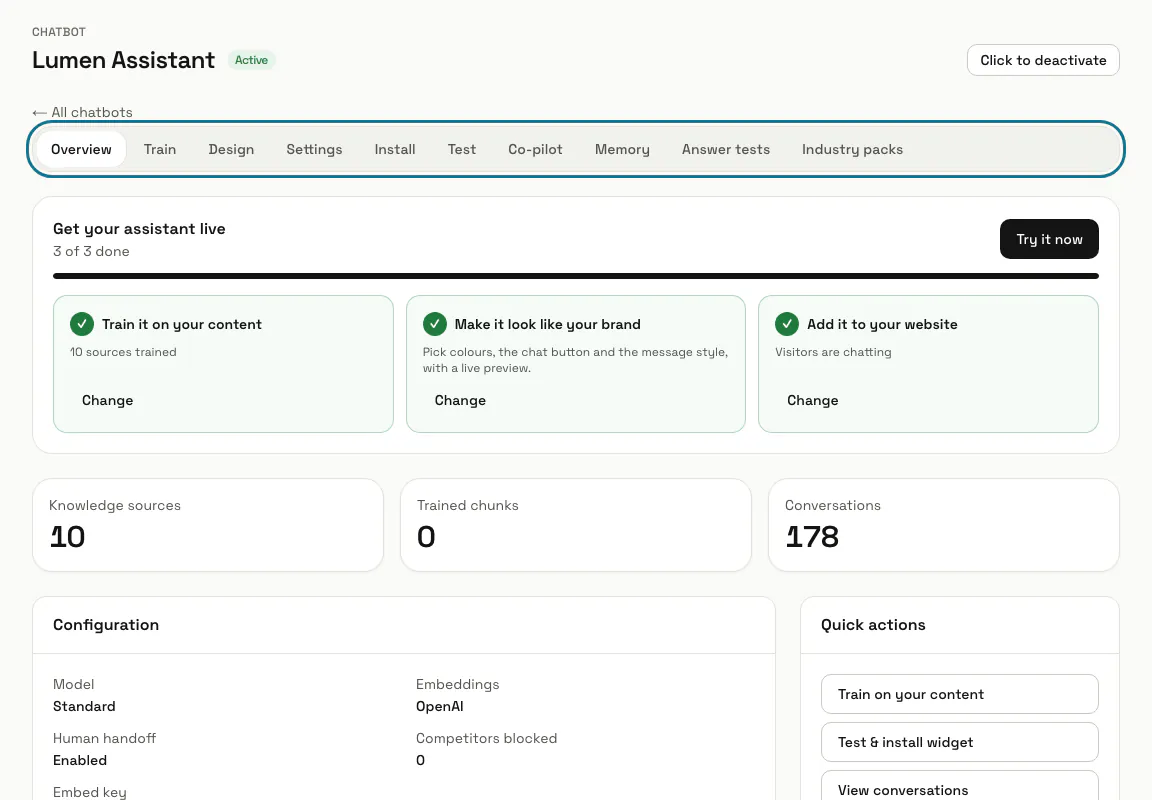Click the Knowledge sources stat card

pyautogui.click(x=208, y=525)
